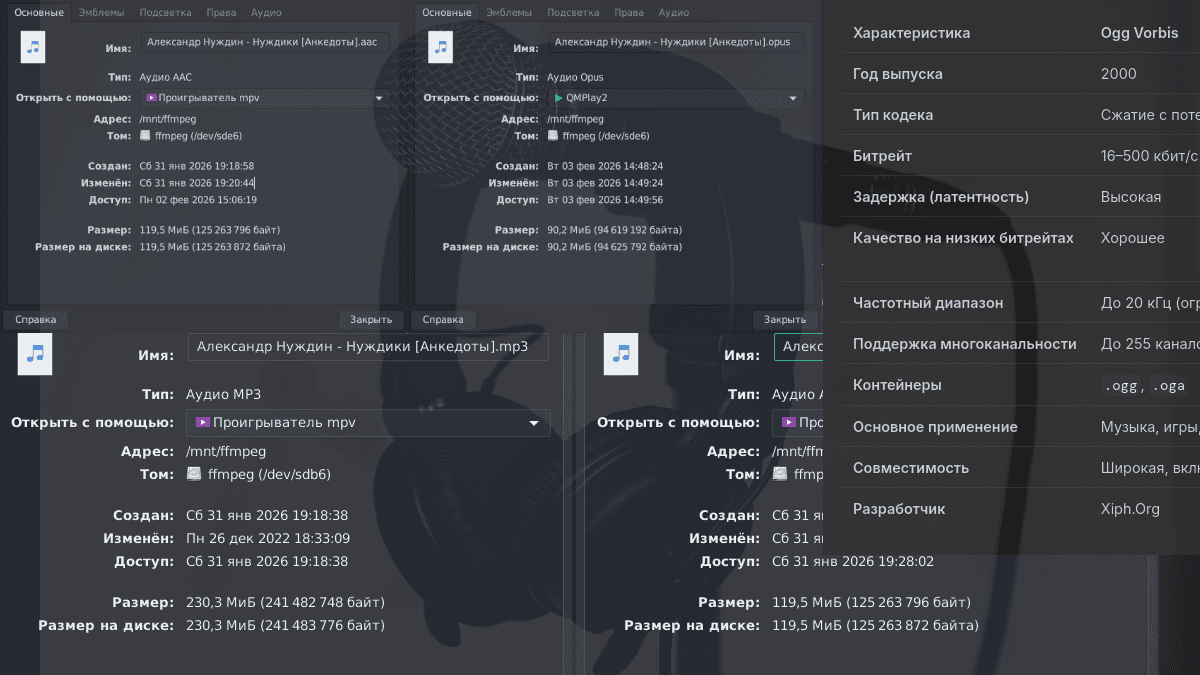Go to the Подсветка tab in the Opus dialog
Image resolution: width=1200 pixels, height=675 pixels.
[x=574, y=13]
